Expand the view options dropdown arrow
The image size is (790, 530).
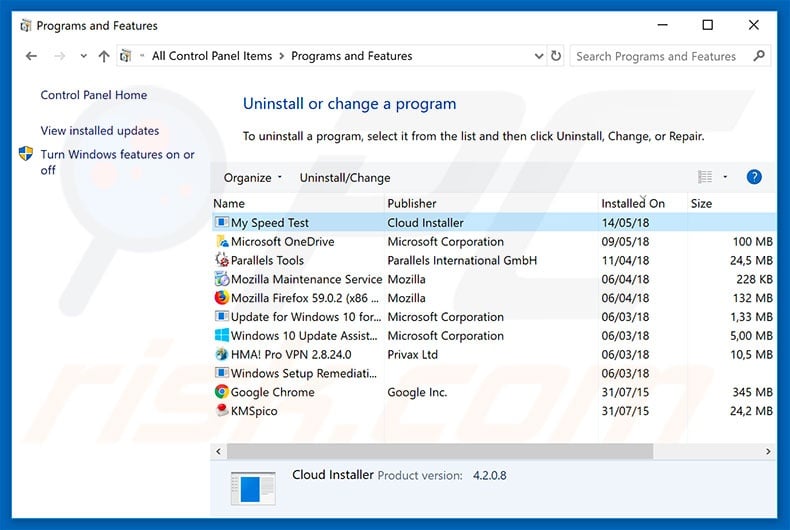click(x=727, y=177)
